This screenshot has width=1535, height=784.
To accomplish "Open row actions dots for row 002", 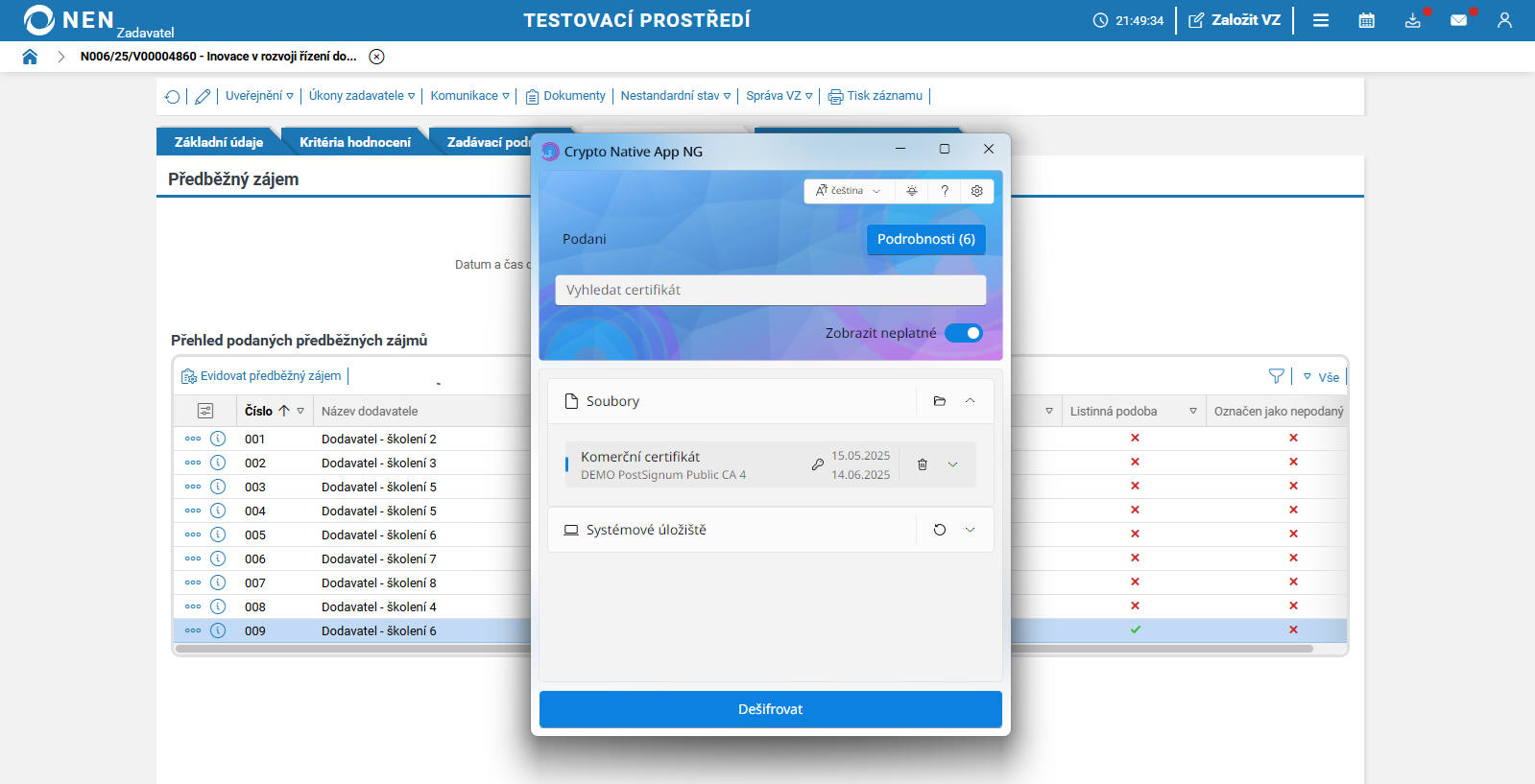I will pos(193,463).
